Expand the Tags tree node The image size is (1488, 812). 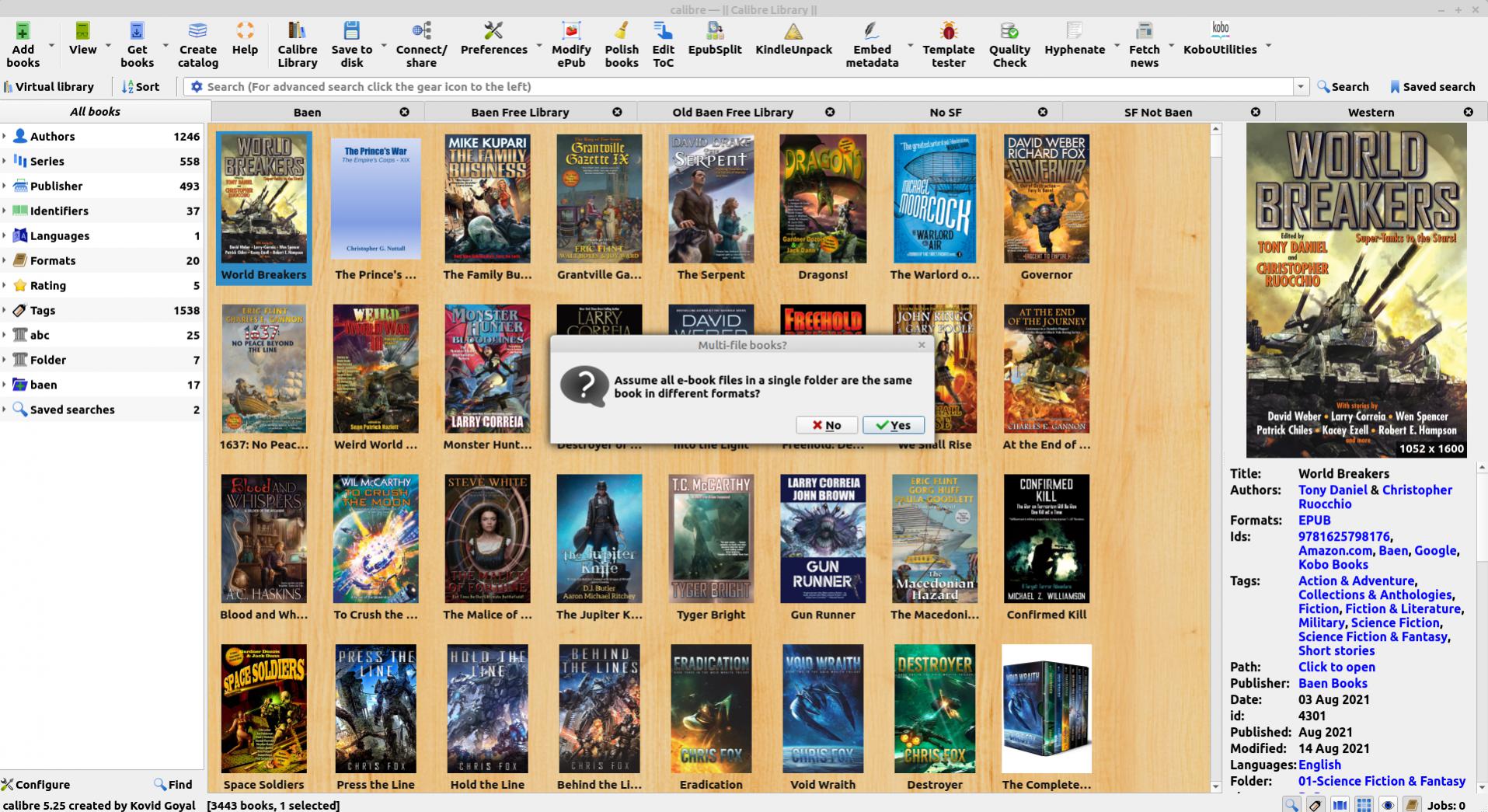[x=5, y=310]
